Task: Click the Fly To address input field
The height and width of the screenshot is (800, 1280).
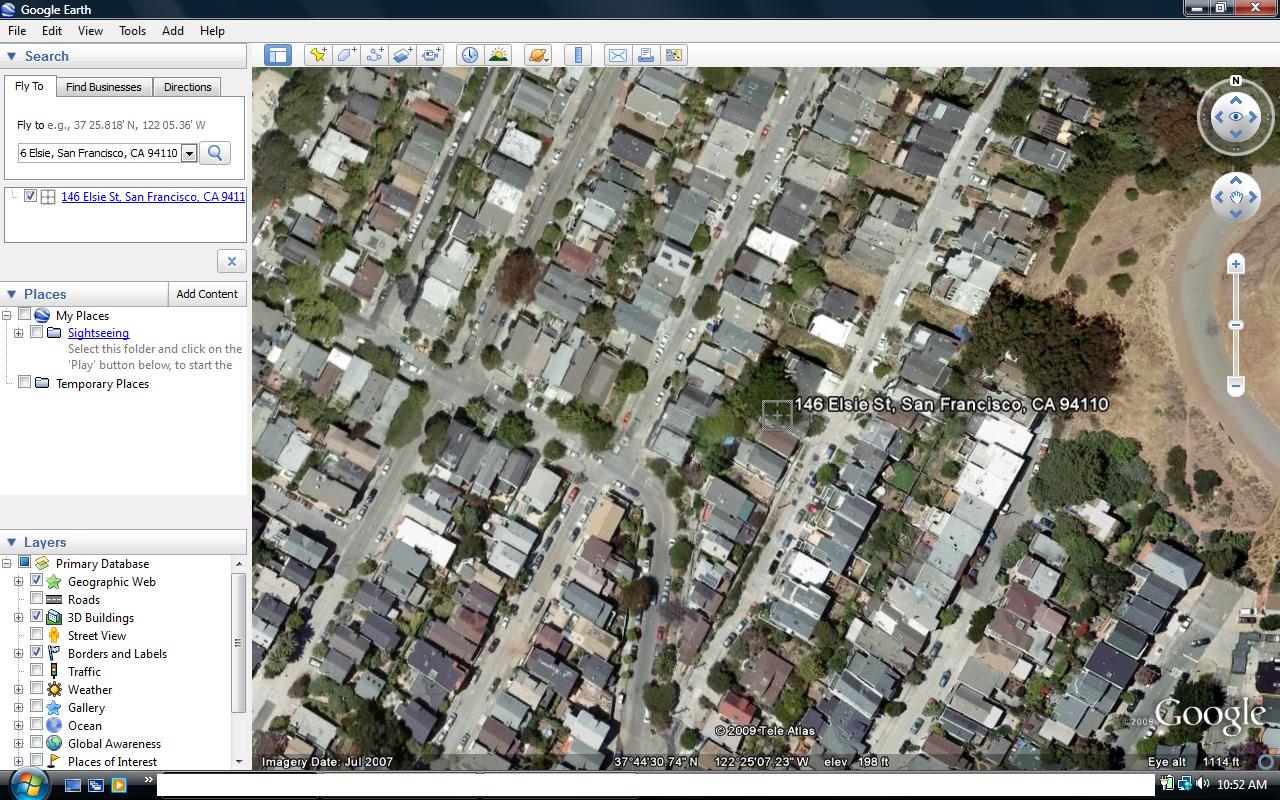Action: (100, 154)
